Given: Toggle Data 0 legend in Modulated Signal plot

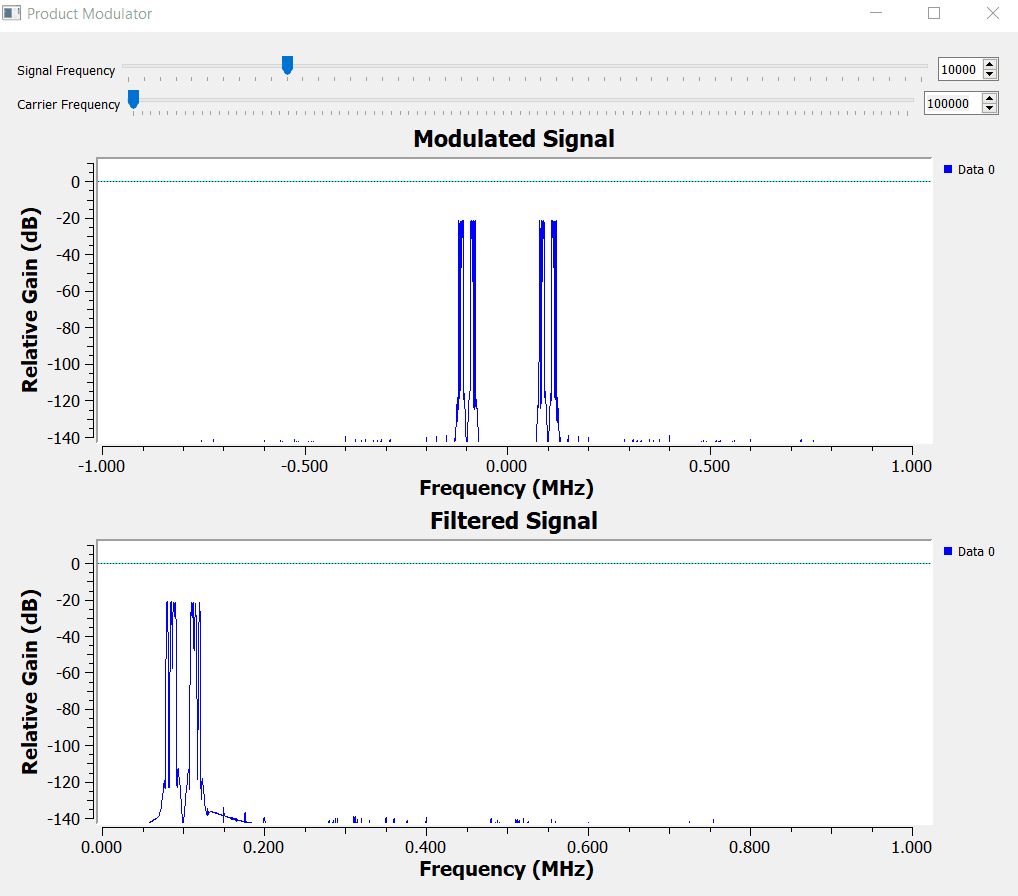Looking at the screenshot, I should point(969,170).
